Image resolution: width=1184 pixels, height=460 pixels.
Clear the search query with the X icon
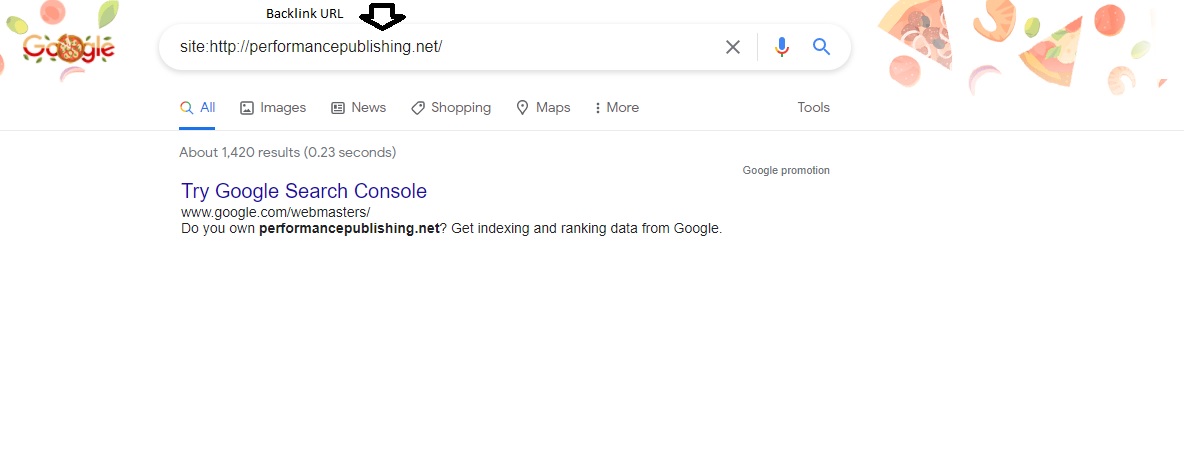coord(733,47)
